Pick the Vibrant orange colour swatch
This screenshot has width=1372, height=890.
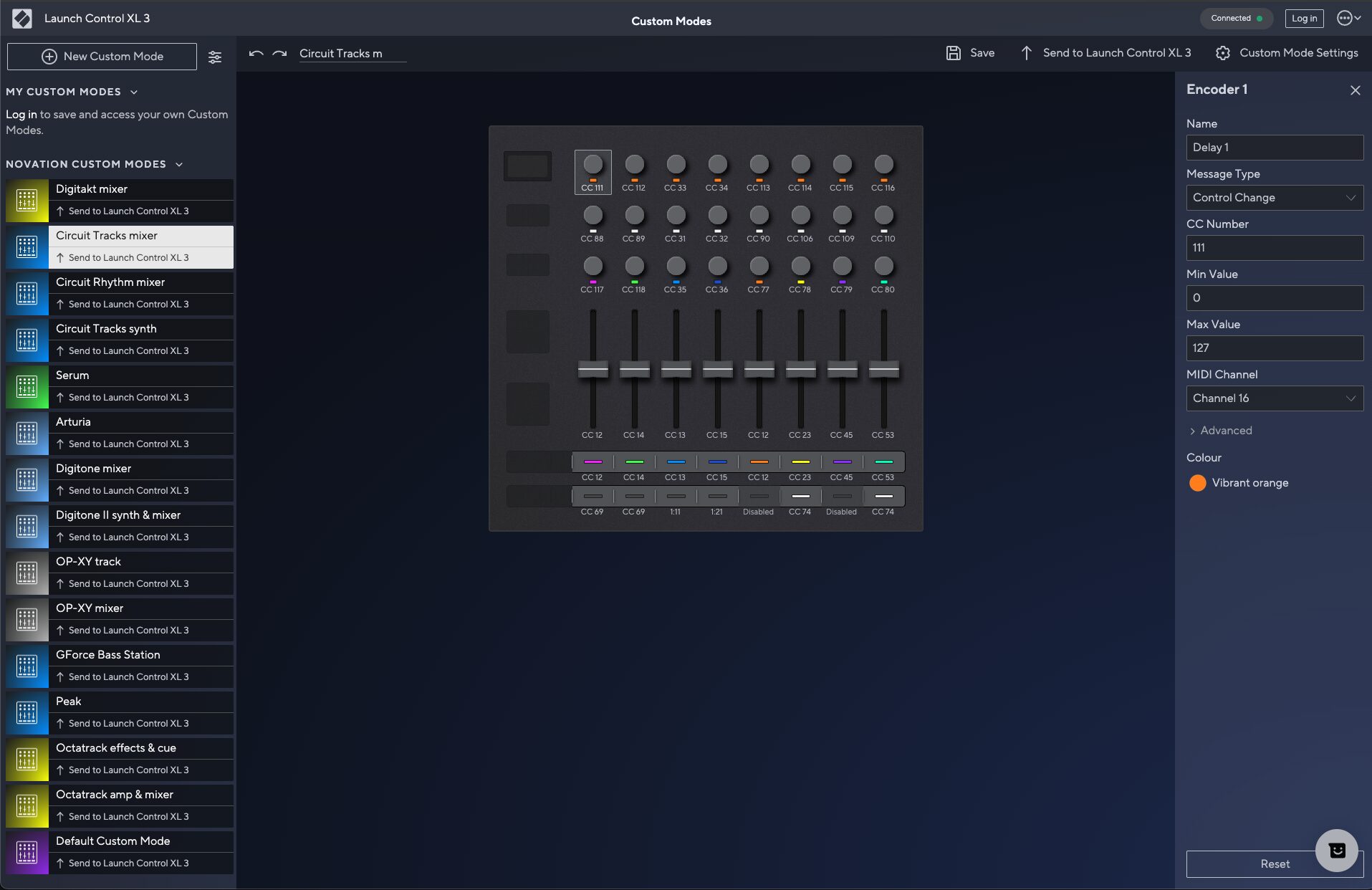(1197, 483)
